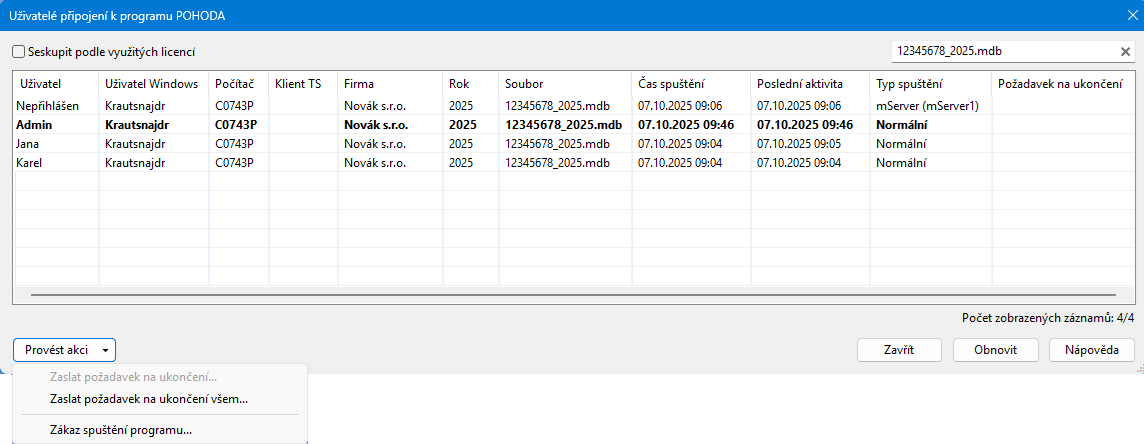Clear the search field with X icon
The height and width of the screenshot is (444, 1144).
(x=1125, y=51)
